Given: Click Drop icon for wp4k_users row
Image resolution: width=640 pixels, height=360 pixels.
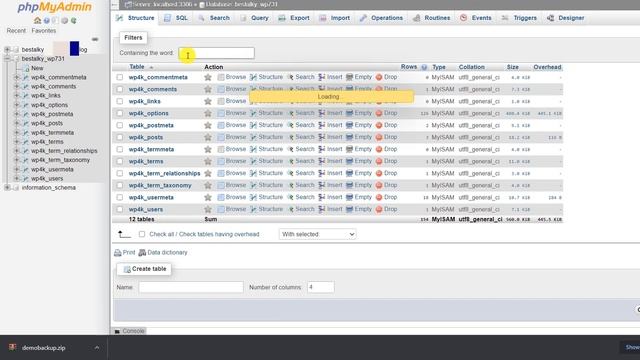Looking at the screenshot, I should (379, 209).
